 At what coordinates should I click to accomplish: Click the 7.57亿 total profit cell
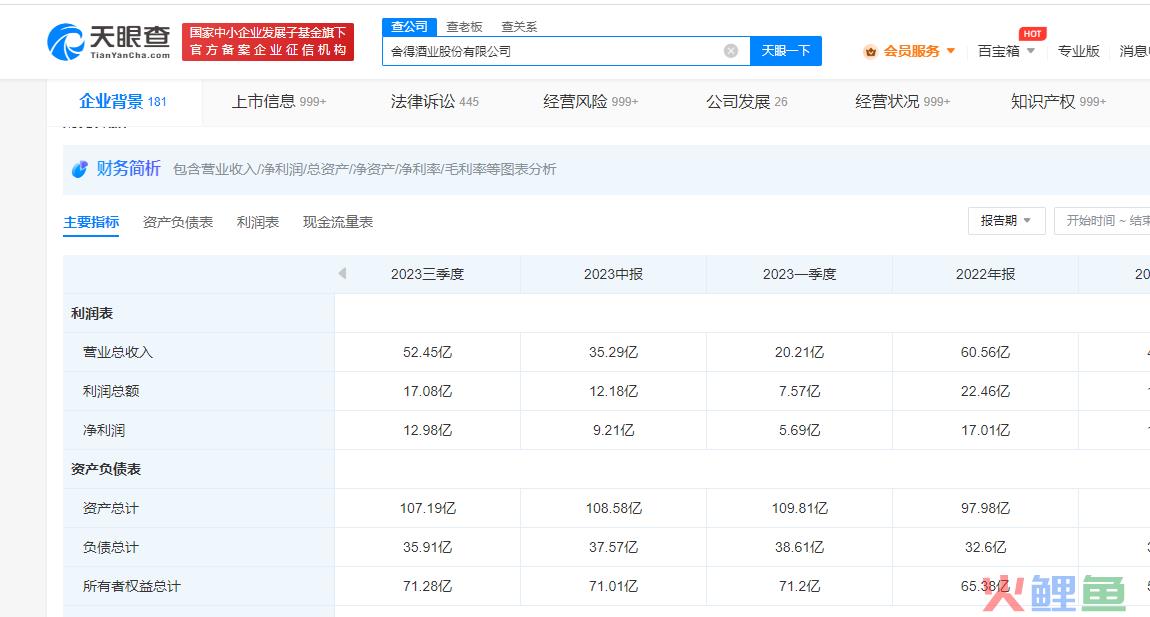799,391
